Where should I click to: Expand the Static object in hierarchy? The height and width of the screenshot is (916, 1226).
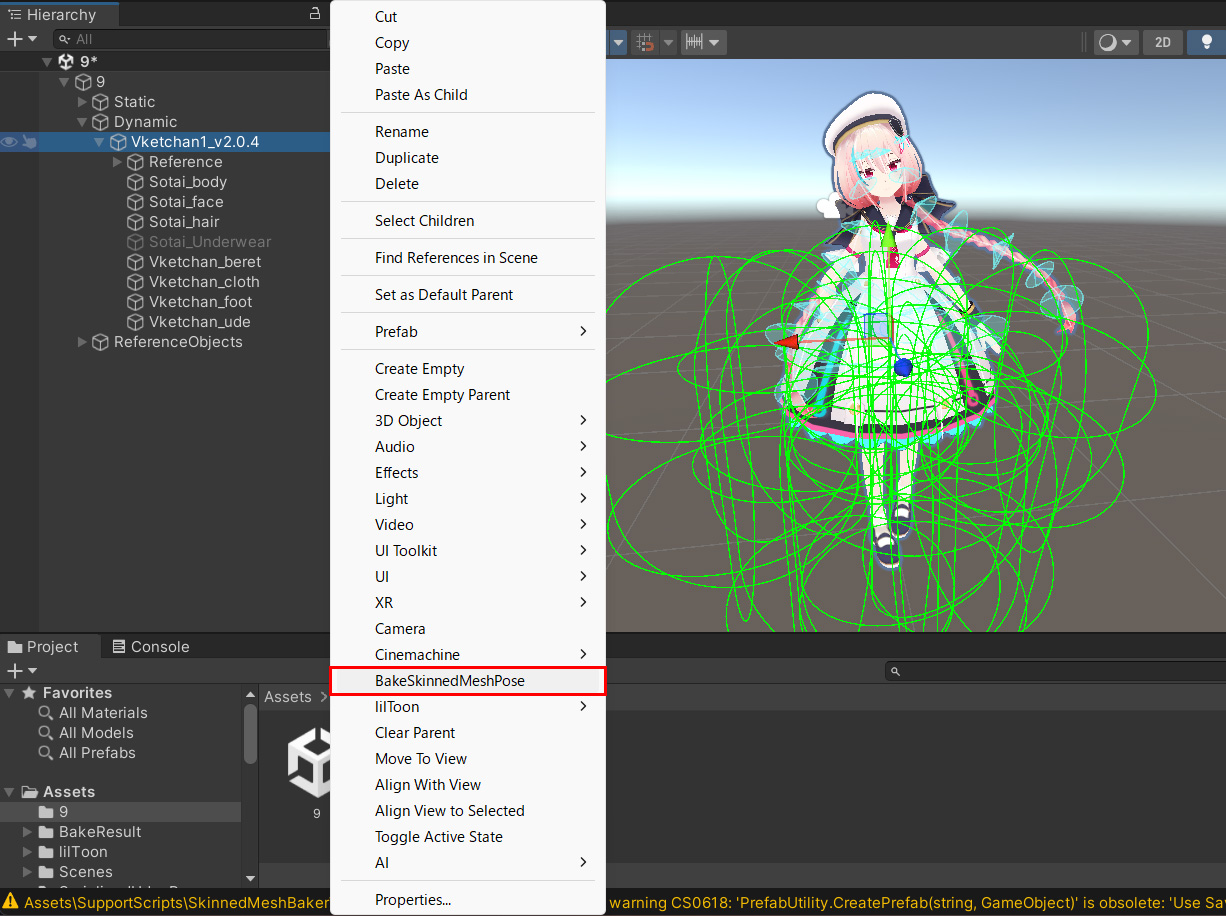(x=83, y=102)
